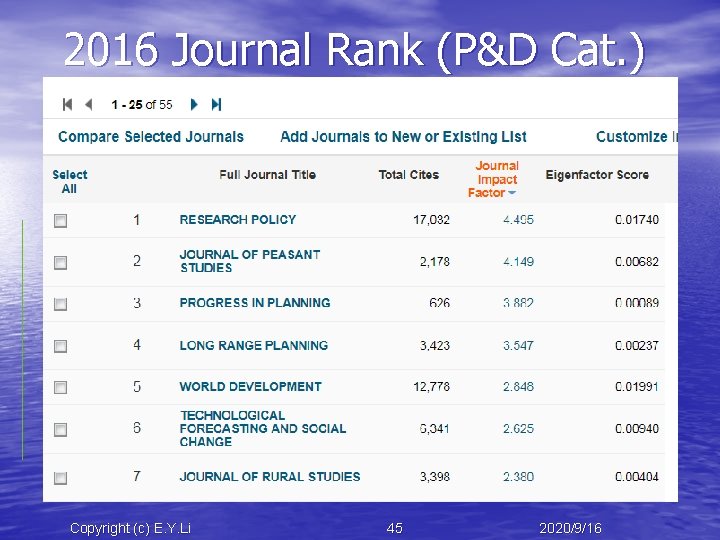Viewport: 720px width, 540px height.
Task: Tick checkbox for JOURNAL OF PEASANT STUDIES
Action: tap(61, 263)
